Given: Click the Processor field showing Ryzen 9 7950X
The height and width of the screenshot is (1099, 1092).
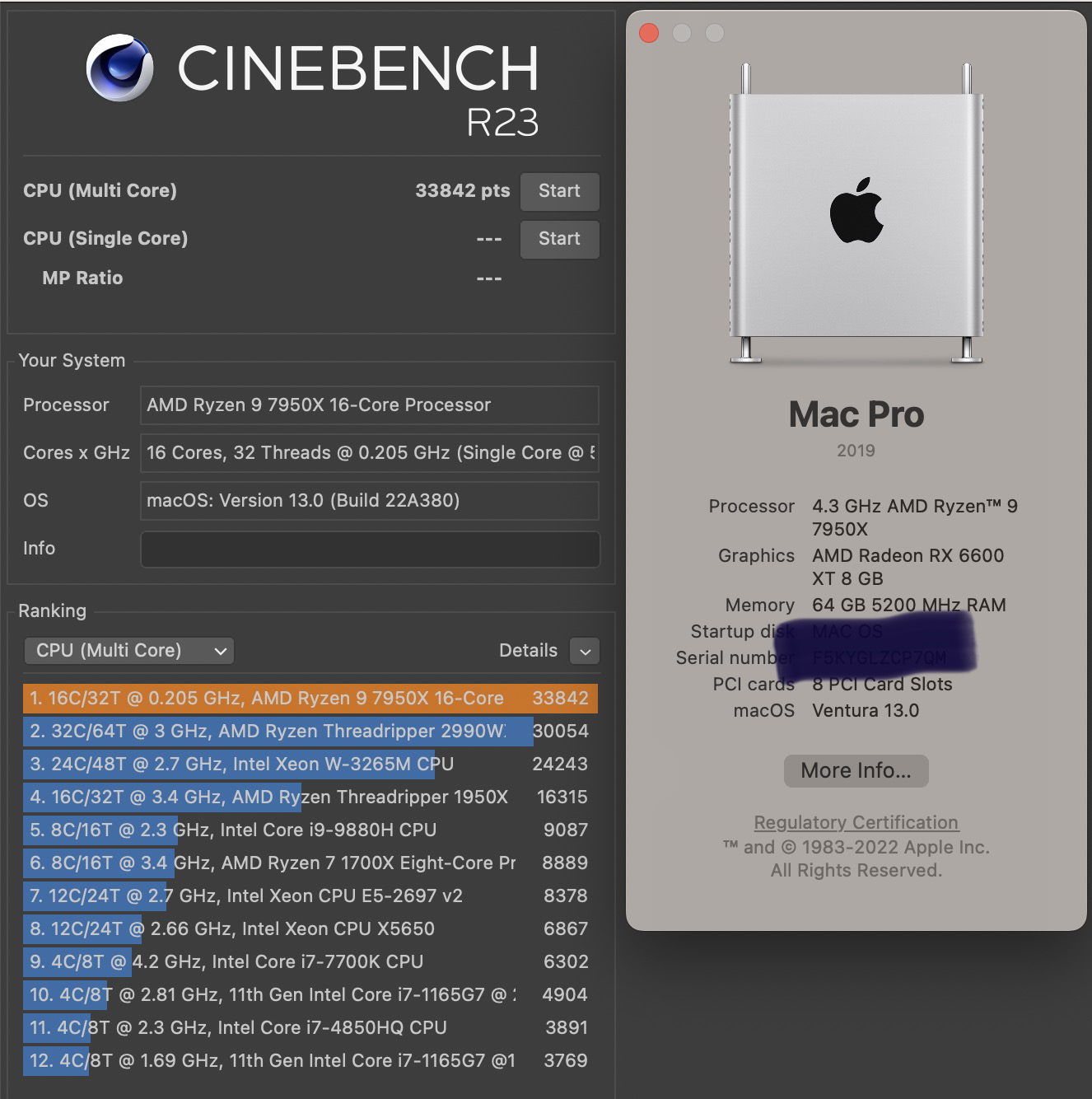Looking at the screenshot, I should click(x=370, y=405).
